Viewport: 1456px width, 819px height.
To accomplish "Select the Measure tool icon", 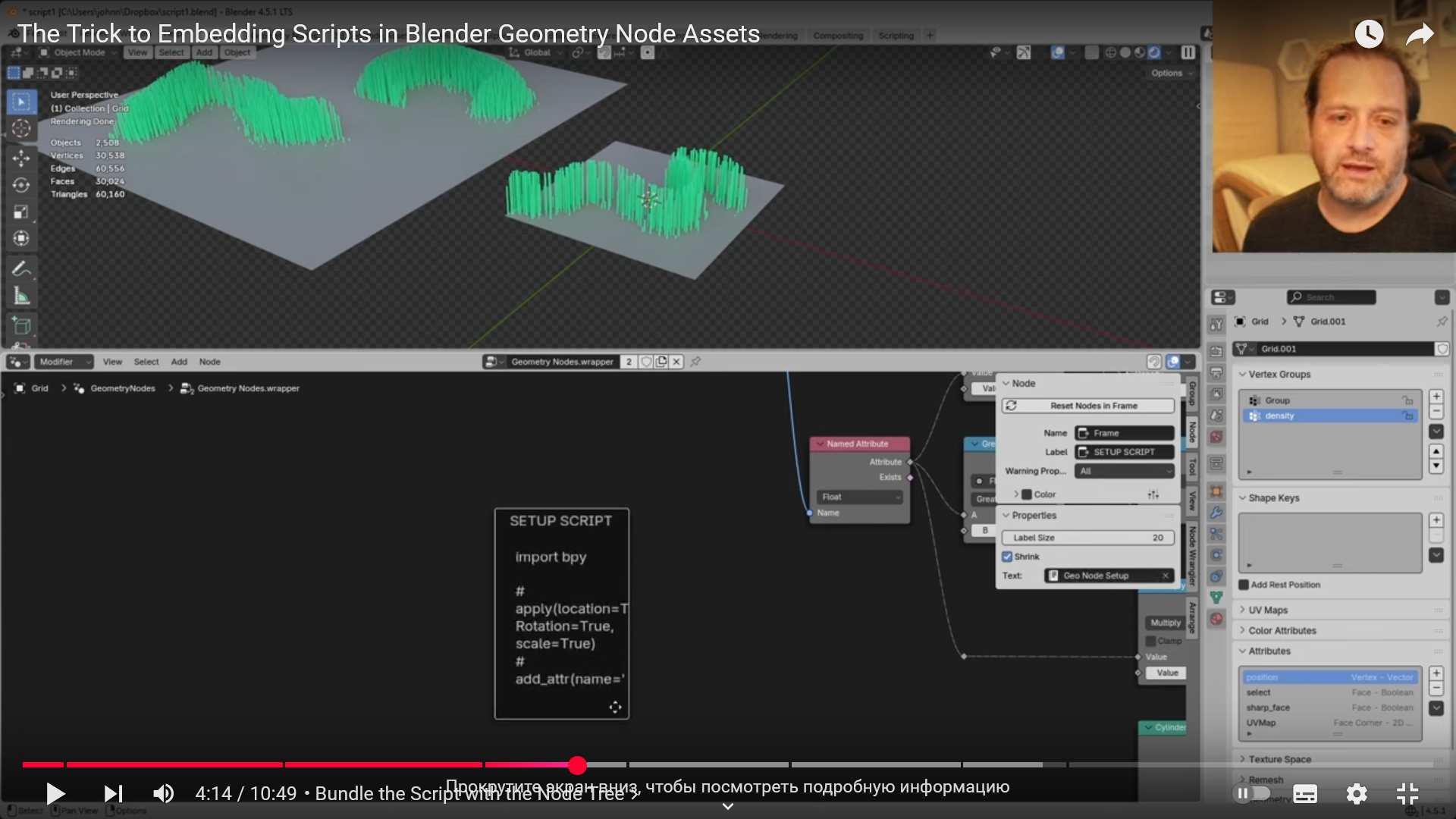I will click(21, 297).
